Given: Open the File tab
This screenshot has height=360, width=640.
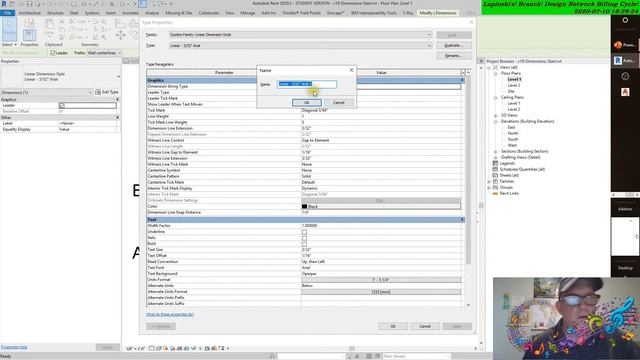Looking at the screenshot, I should point(8,13).
